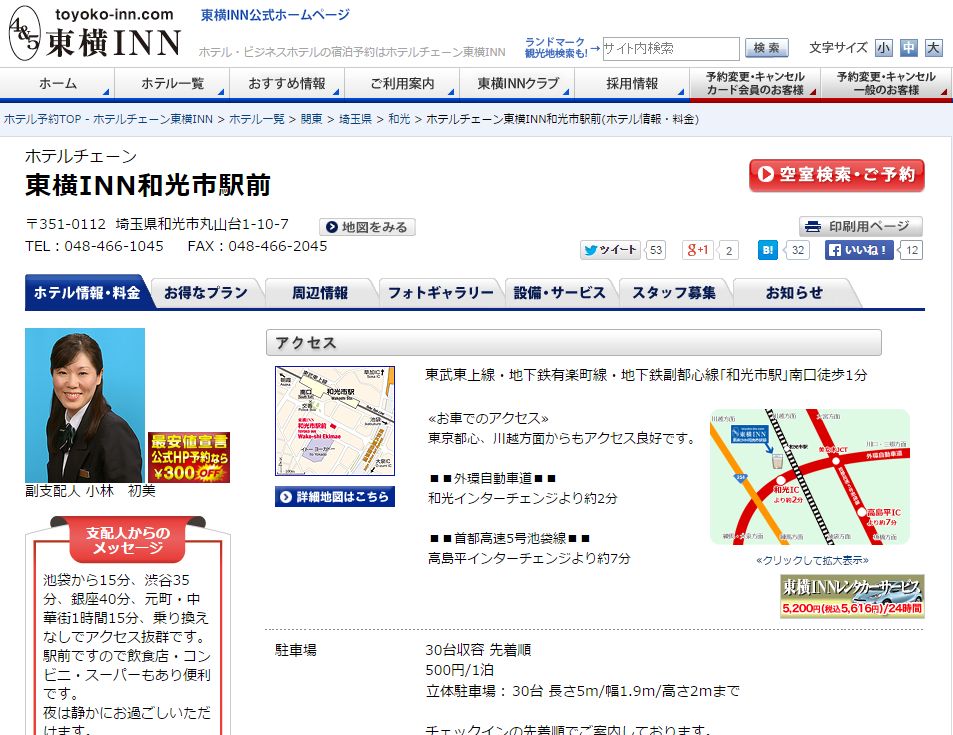Open the おすすめ情報 navigation menu

tap(287, 84)
